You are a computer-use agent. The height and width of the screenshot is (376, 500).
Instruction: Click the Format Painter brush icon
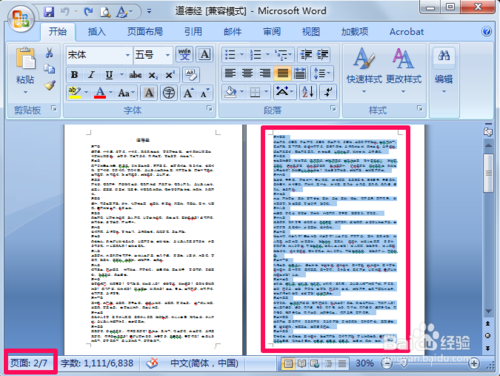tap(50, 86)
